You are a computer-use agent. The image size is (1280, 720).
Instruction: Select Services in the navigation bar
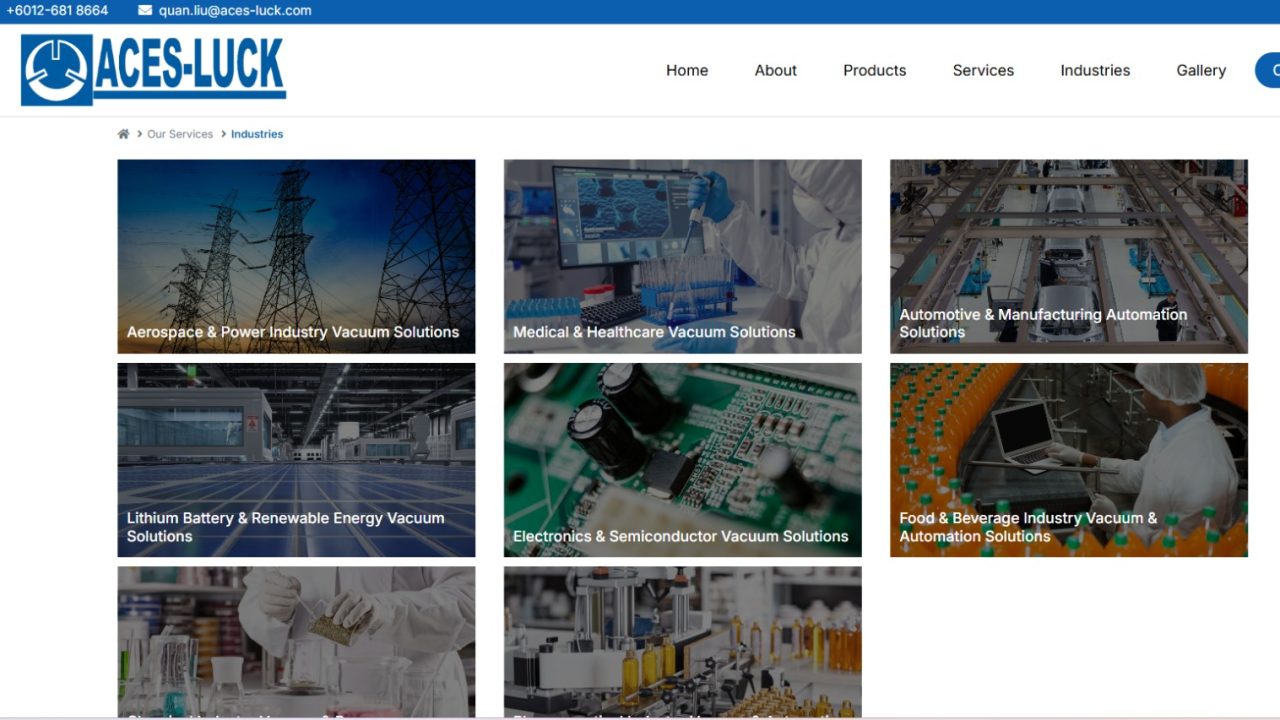983,70
